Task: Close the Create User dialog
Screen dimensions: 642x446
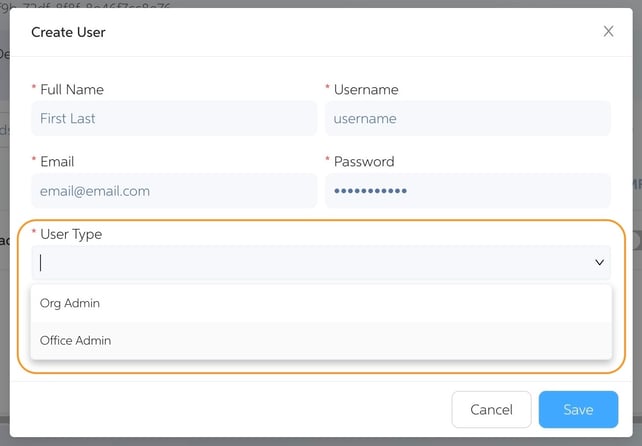Action: pos(608,32)
